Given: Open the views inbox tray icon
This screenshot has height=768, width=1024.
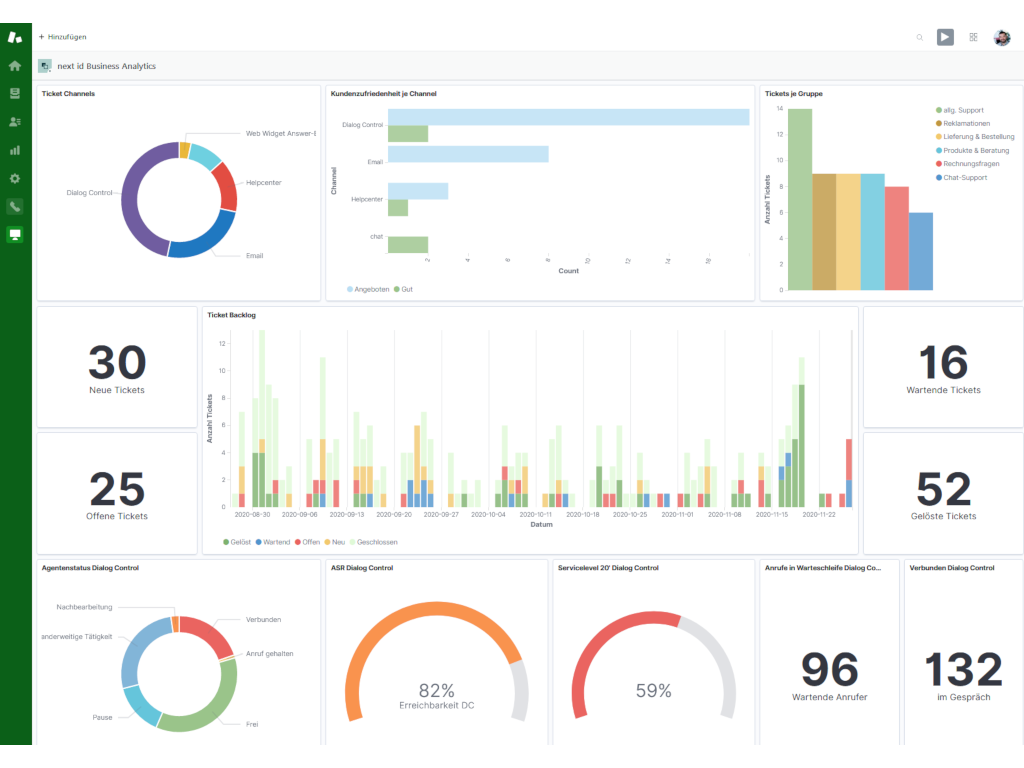Looking at the screenshot, I should click(15, 94).
